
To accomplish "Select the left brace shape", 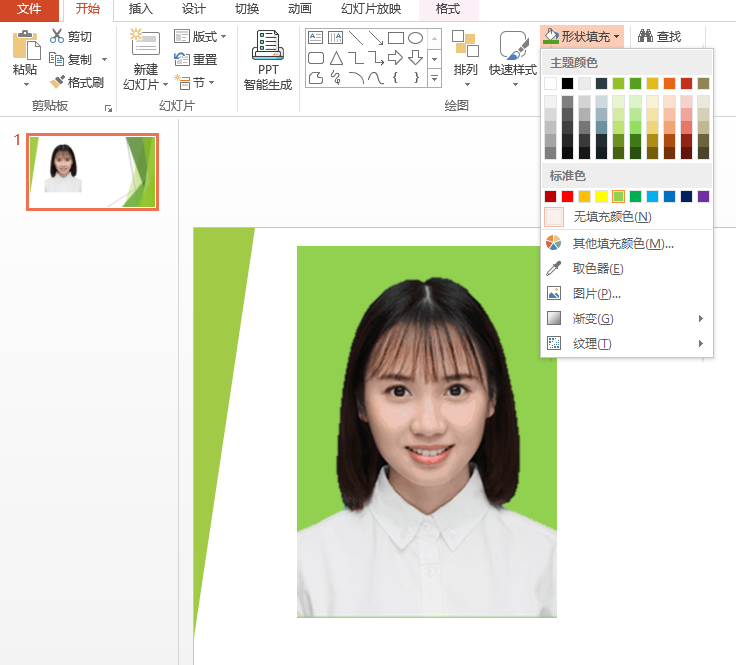I will (395, 77).
